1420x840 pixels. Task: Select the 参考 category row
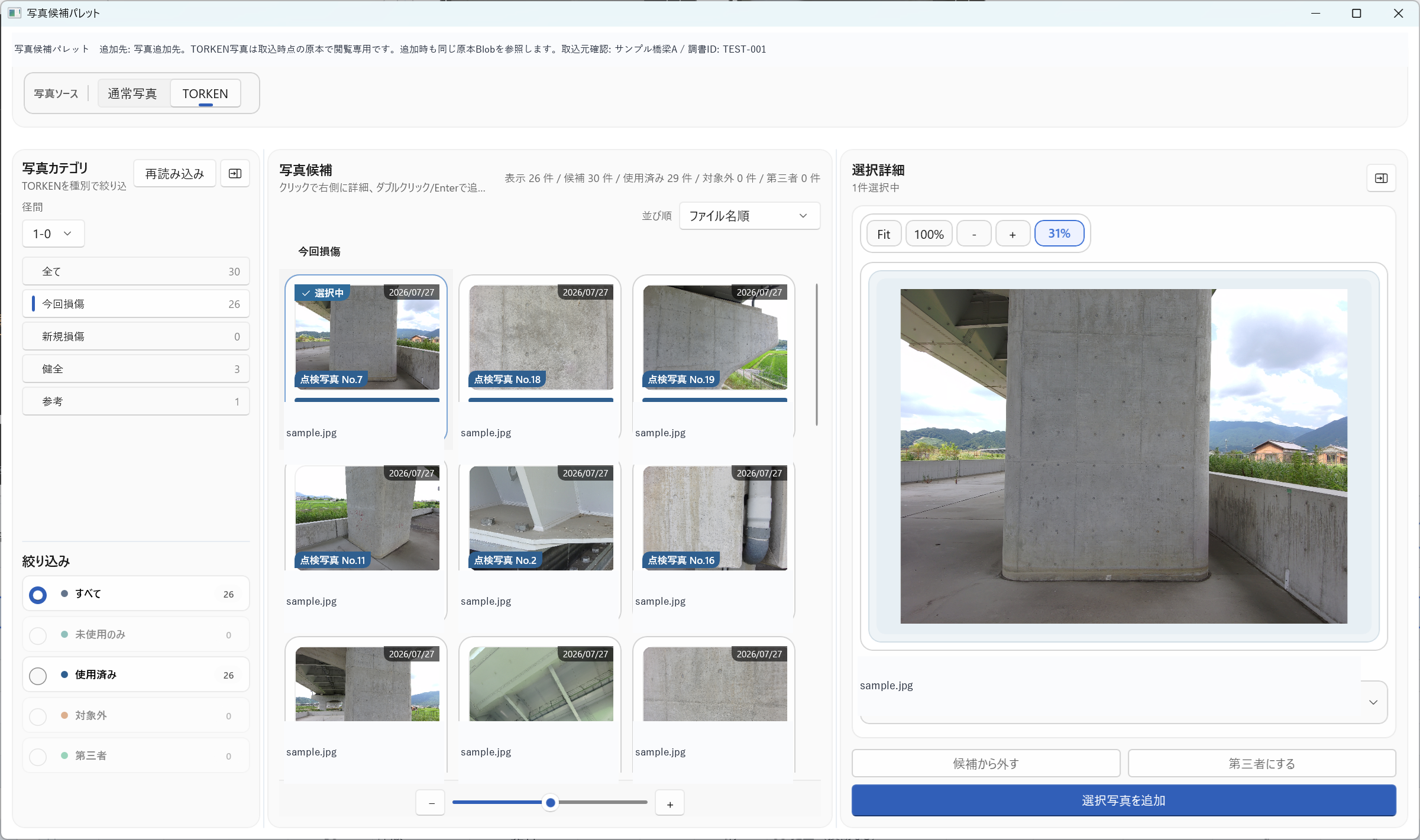point(136,401)
